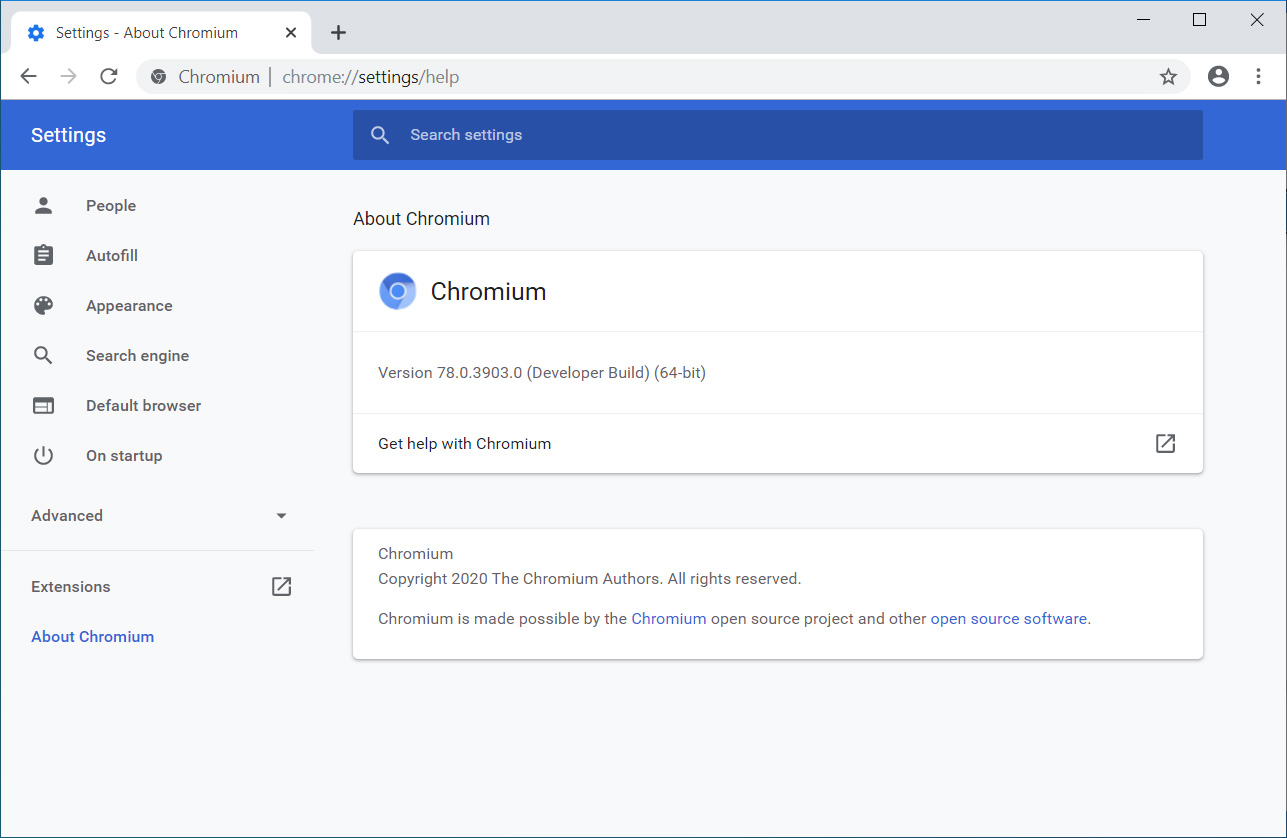Open the profile avatar menu

(x=1218, y=76)
